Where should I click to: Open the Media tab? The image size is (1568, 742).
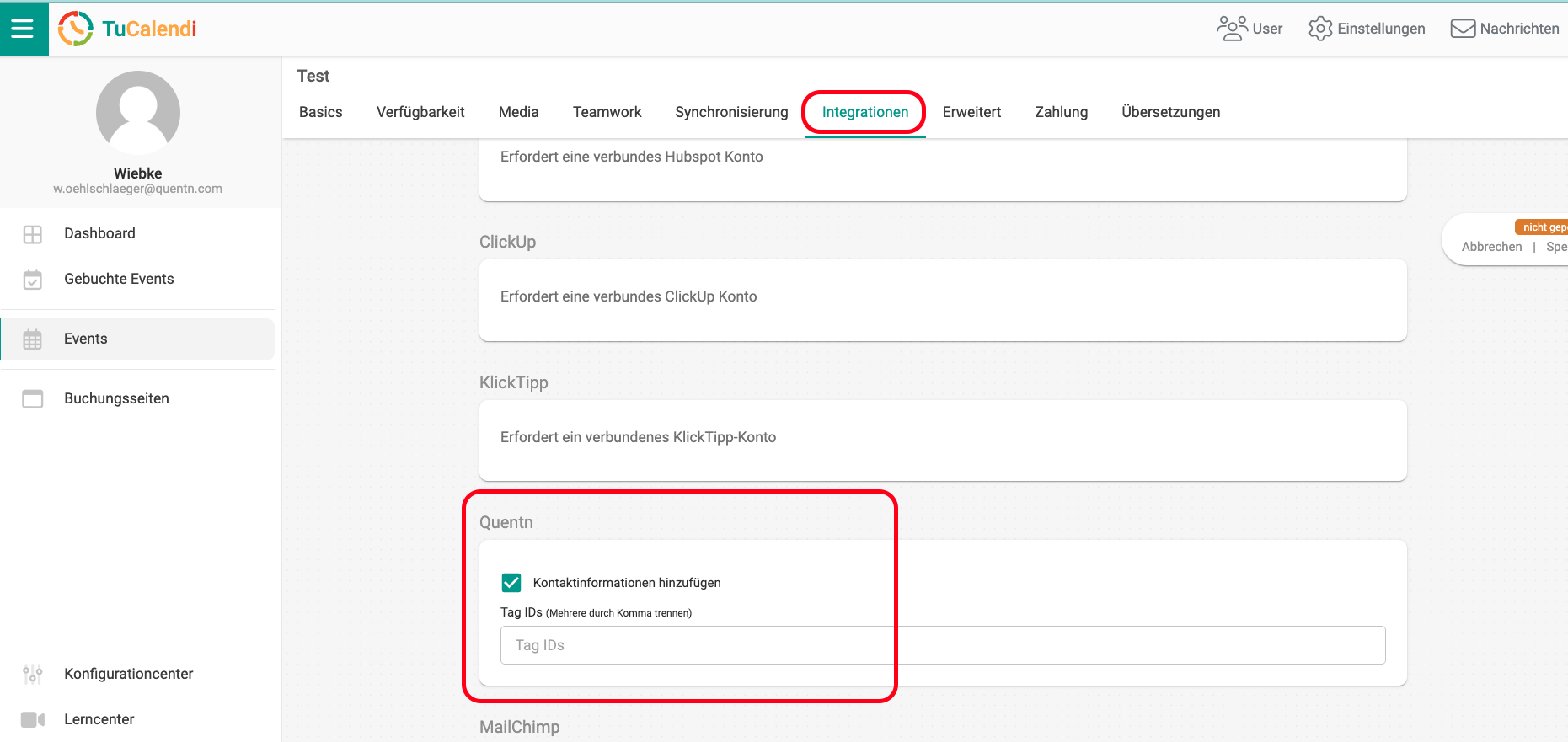(519, 112)
